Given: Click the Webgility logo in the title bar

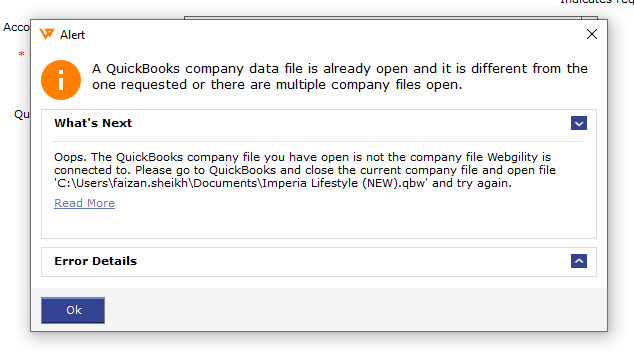Looking at the screenshot, I should tap(47, 34).
